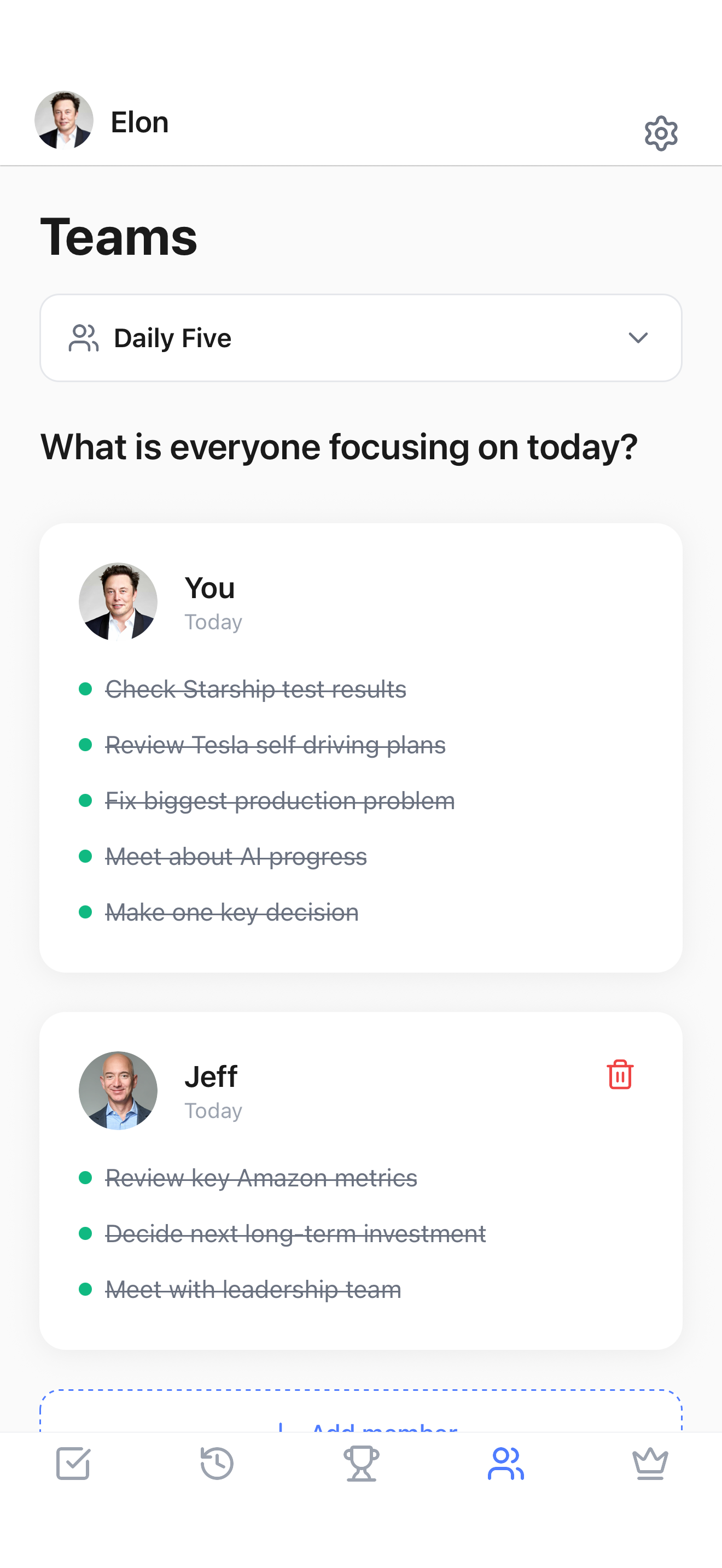Viewport: 722px width, 1568px height.
Task: Tap Jeff's profile photo
Action: pyautogui.click(x=118, y=1090)
